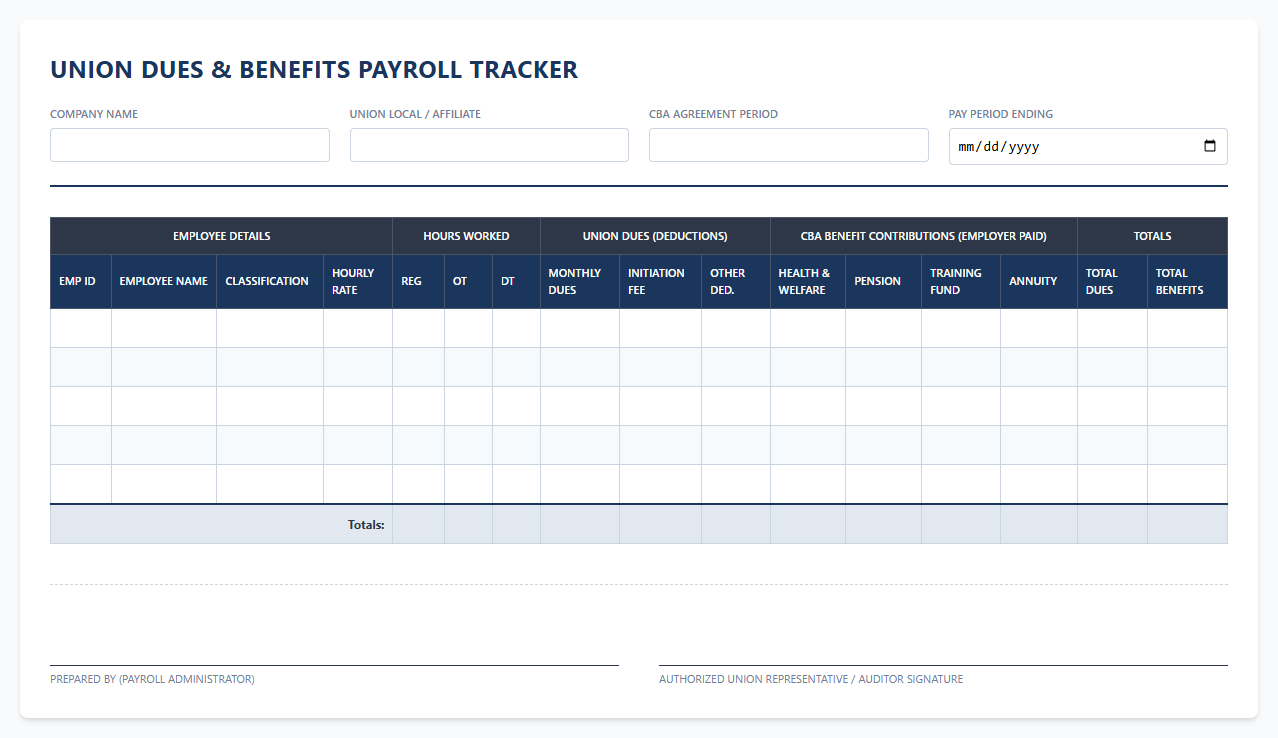Click the Authorized Union Representative signature label
The width and height of the screenshot is (1278, 738).
(811, 679)
